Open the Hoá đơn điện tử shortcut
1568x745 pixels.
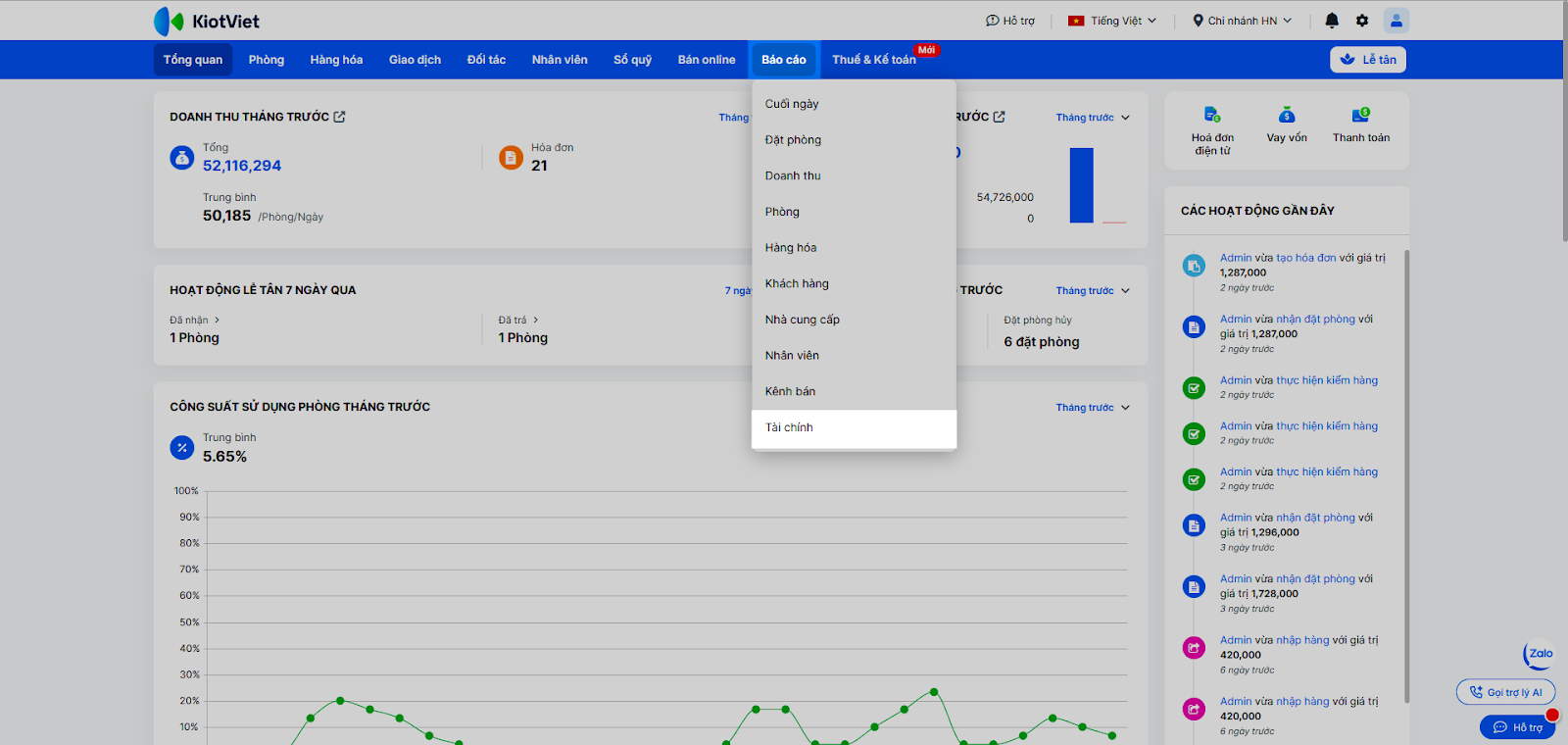pos(1212,130)
